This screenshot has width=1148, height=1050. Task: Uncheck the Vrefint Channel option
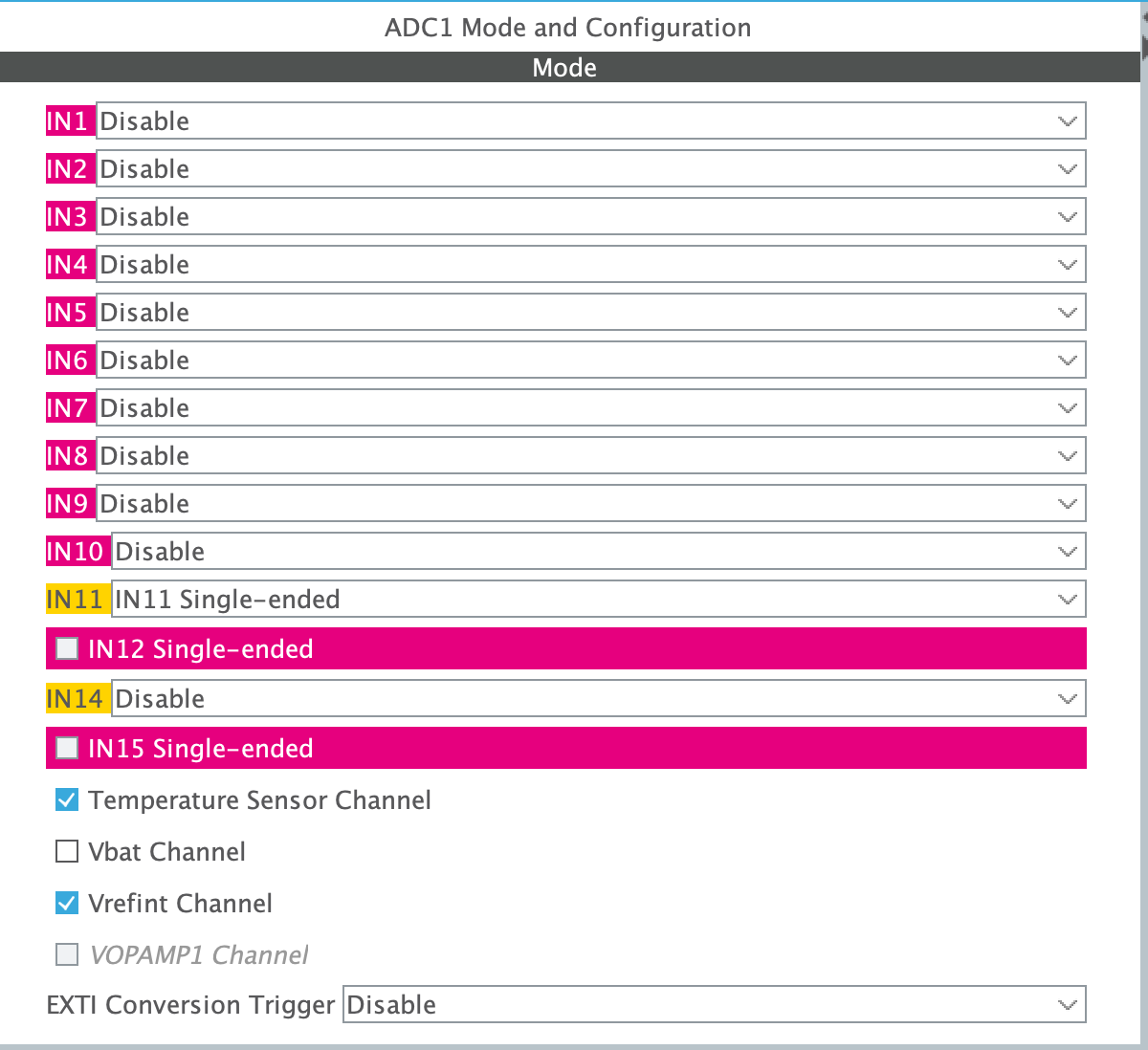pos(66,903)
